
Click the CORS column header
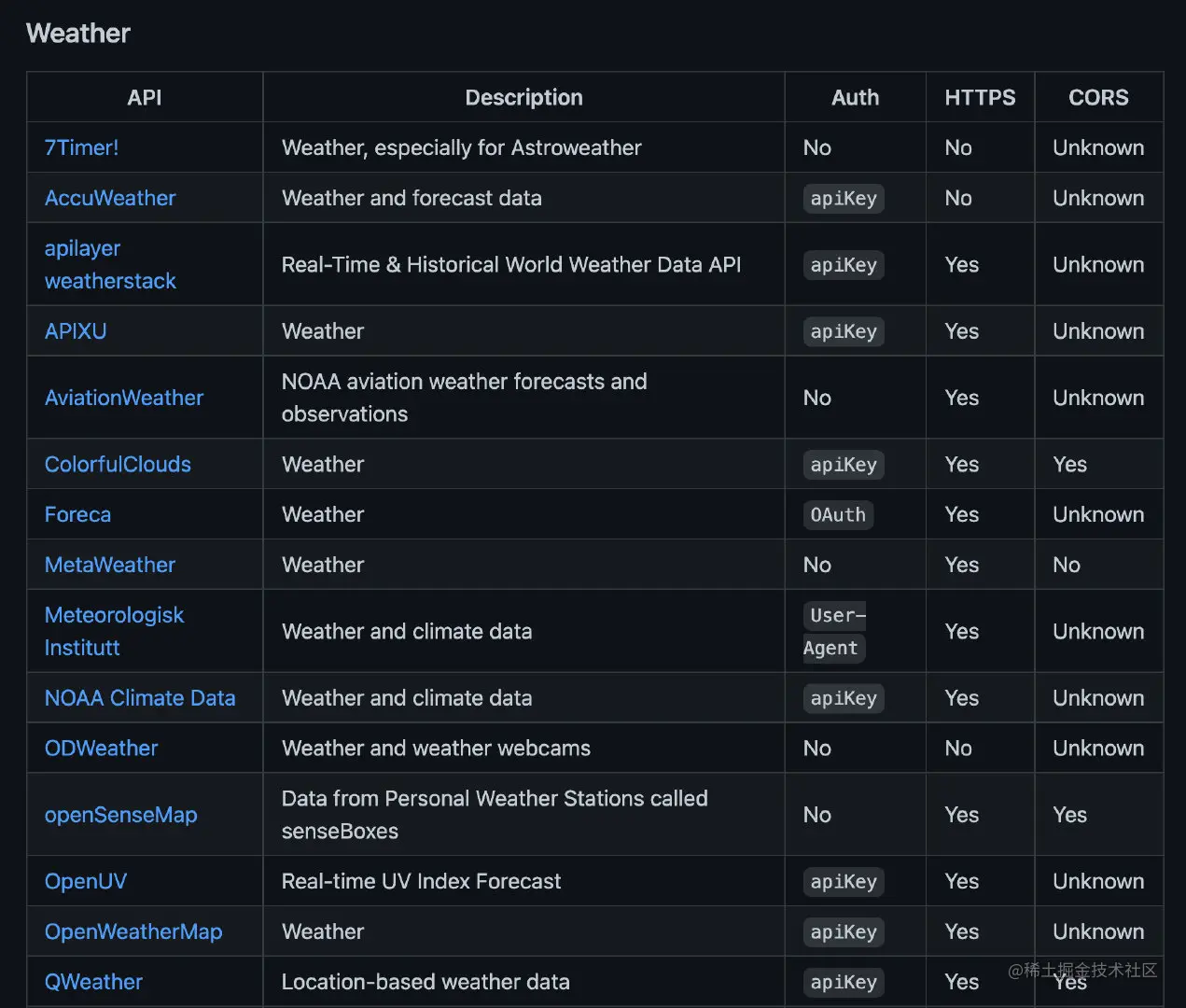[x=1098, y=97]
